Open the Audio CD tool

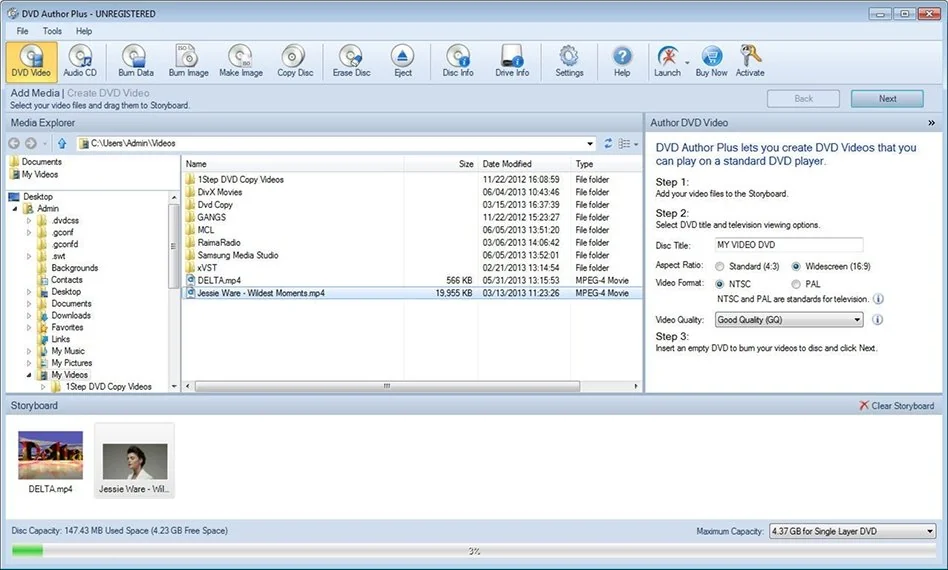point(80,60)
